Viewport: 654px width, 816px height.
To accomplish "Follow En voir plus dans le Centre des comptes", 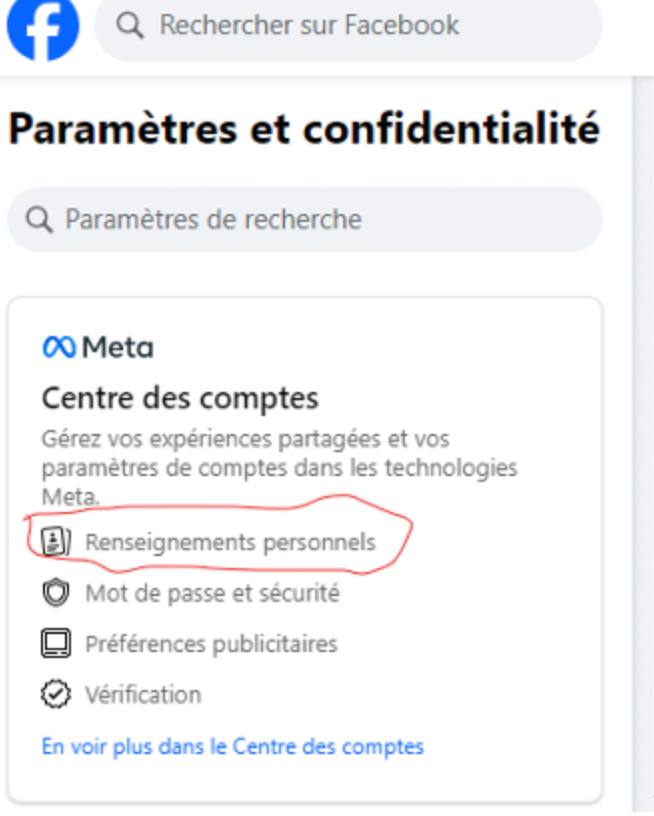I will tap(232, 746).
